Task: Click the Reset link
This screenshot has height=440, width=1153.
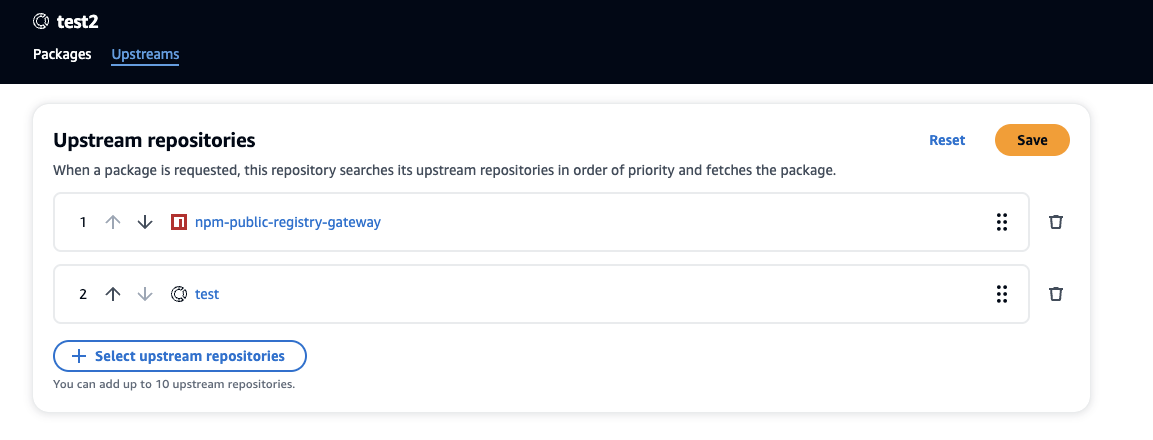Action: click(947, 140)
